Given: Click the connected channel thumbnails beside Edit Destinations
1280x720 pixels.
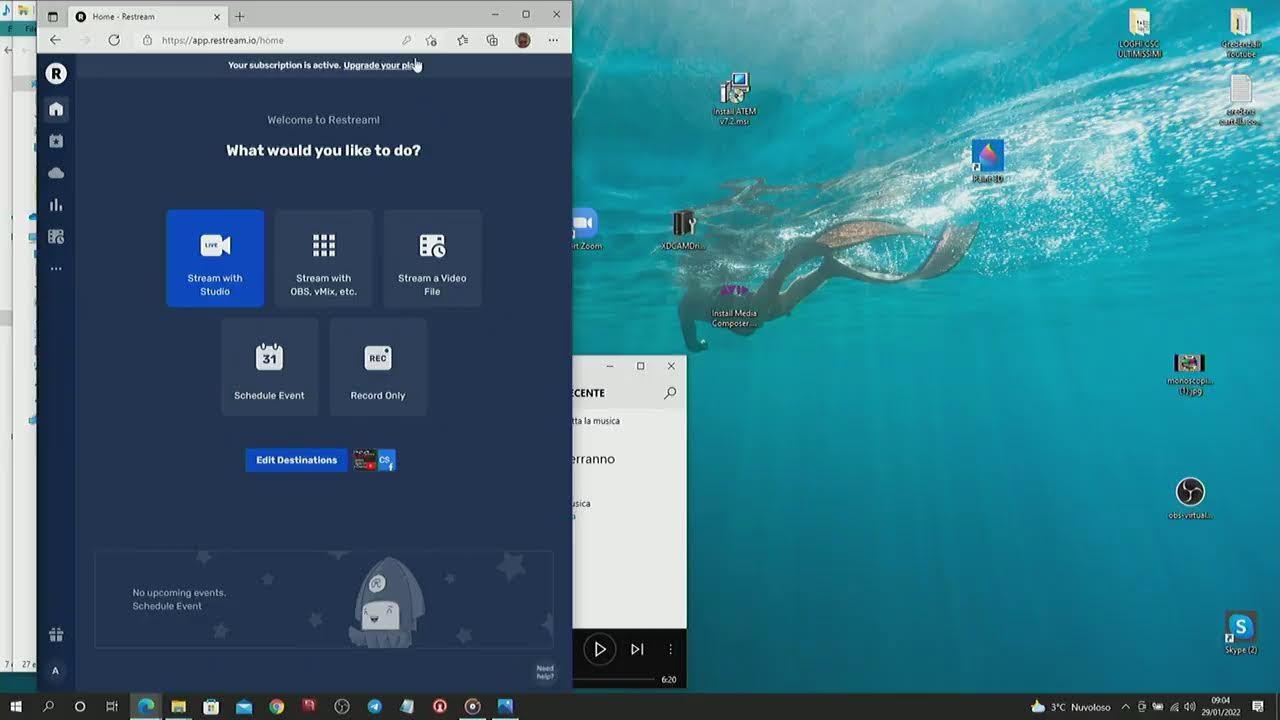Looking at the screenshot, I should 374,460.
